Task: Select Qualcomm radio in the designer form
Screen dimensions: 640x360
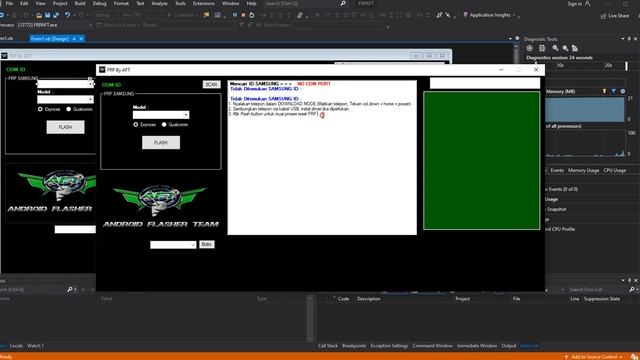Action: point(69,109)
